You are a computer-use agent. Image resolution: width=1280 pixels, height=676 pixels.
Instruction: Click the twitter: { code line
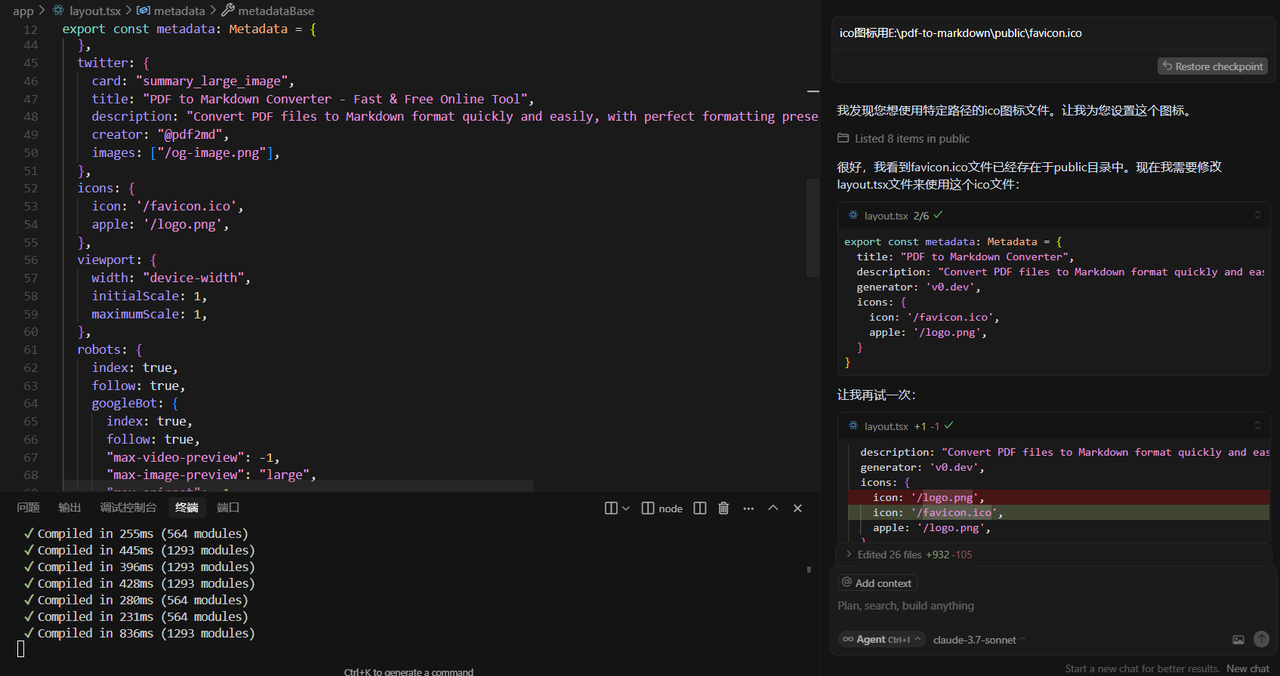tap(113, 63)
